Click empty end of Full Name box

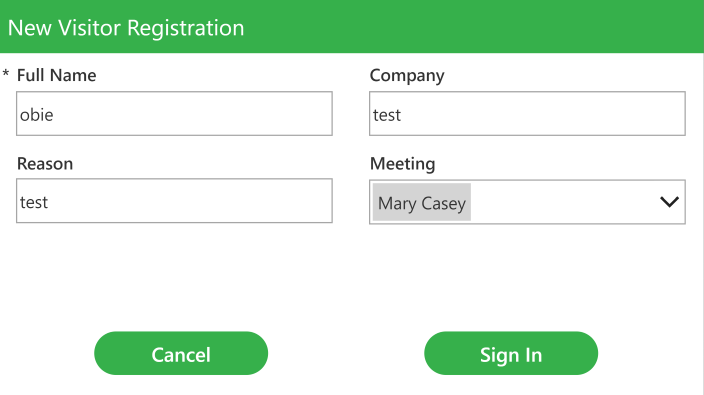(x=193, y=114)
